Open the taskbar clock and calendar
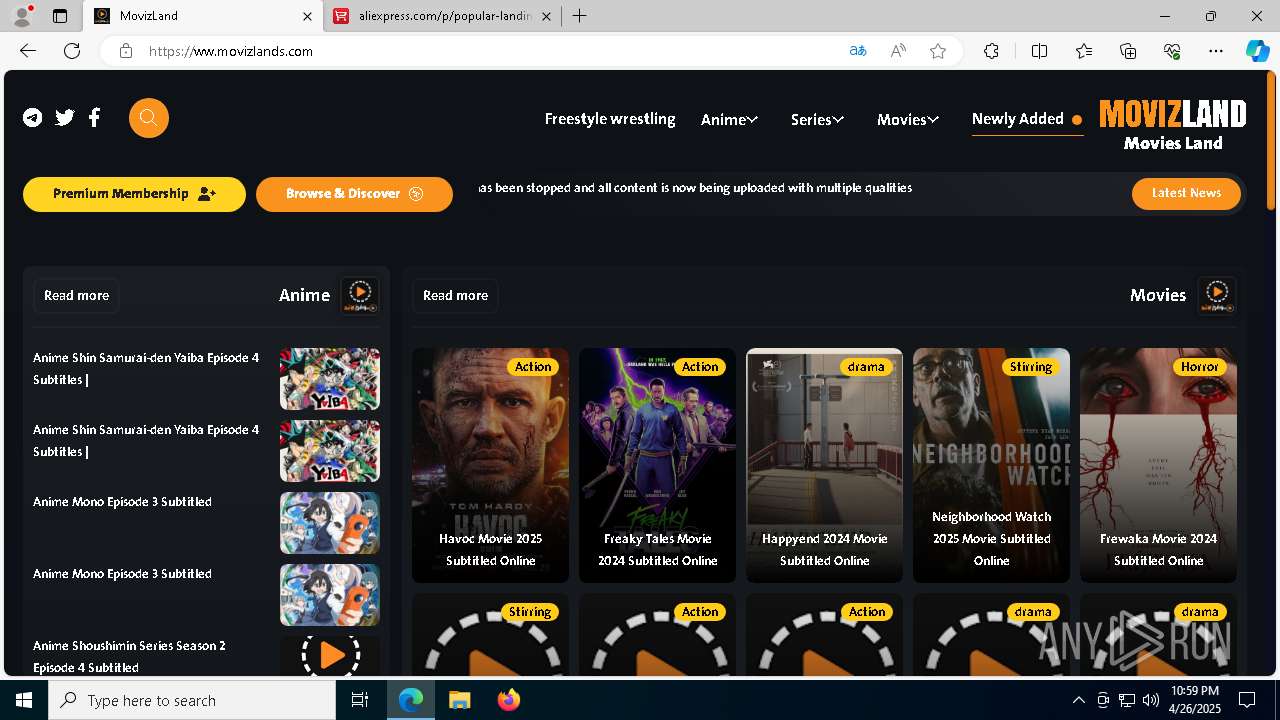 (1194, 700)
